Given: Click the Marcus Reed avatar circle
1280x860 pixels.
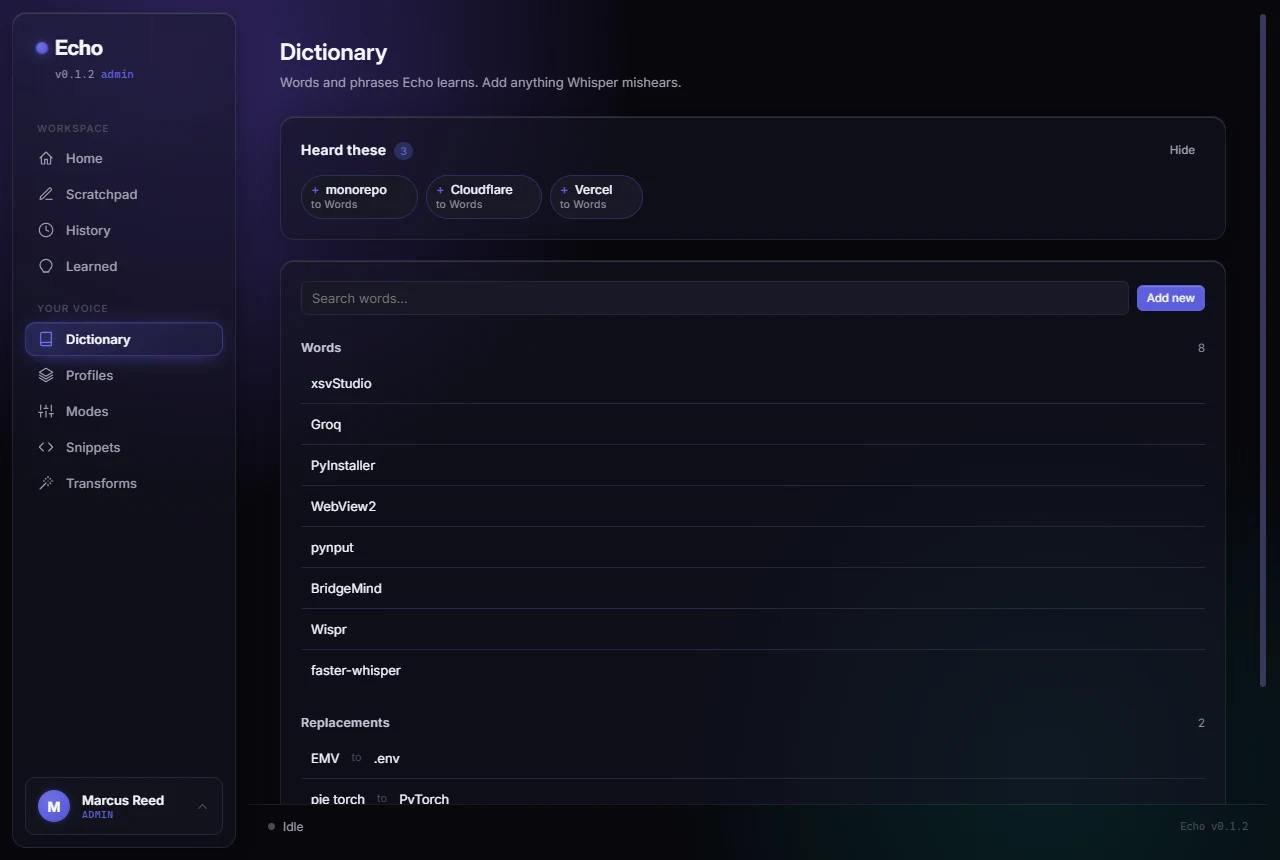Looking at the screenshot, I should pos(54,806).
